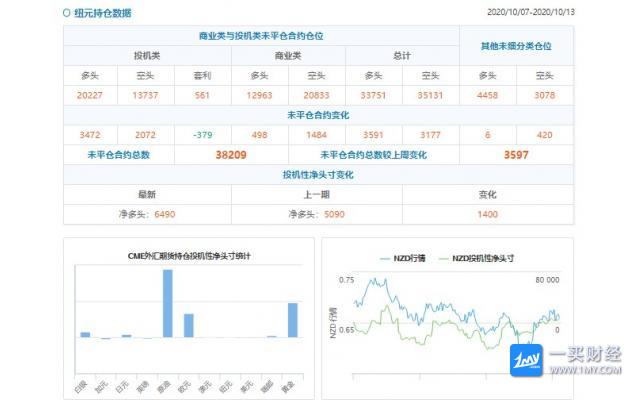Click the 商业类 column group header
This screenshot has width=640, height=400.
[288, 56]
